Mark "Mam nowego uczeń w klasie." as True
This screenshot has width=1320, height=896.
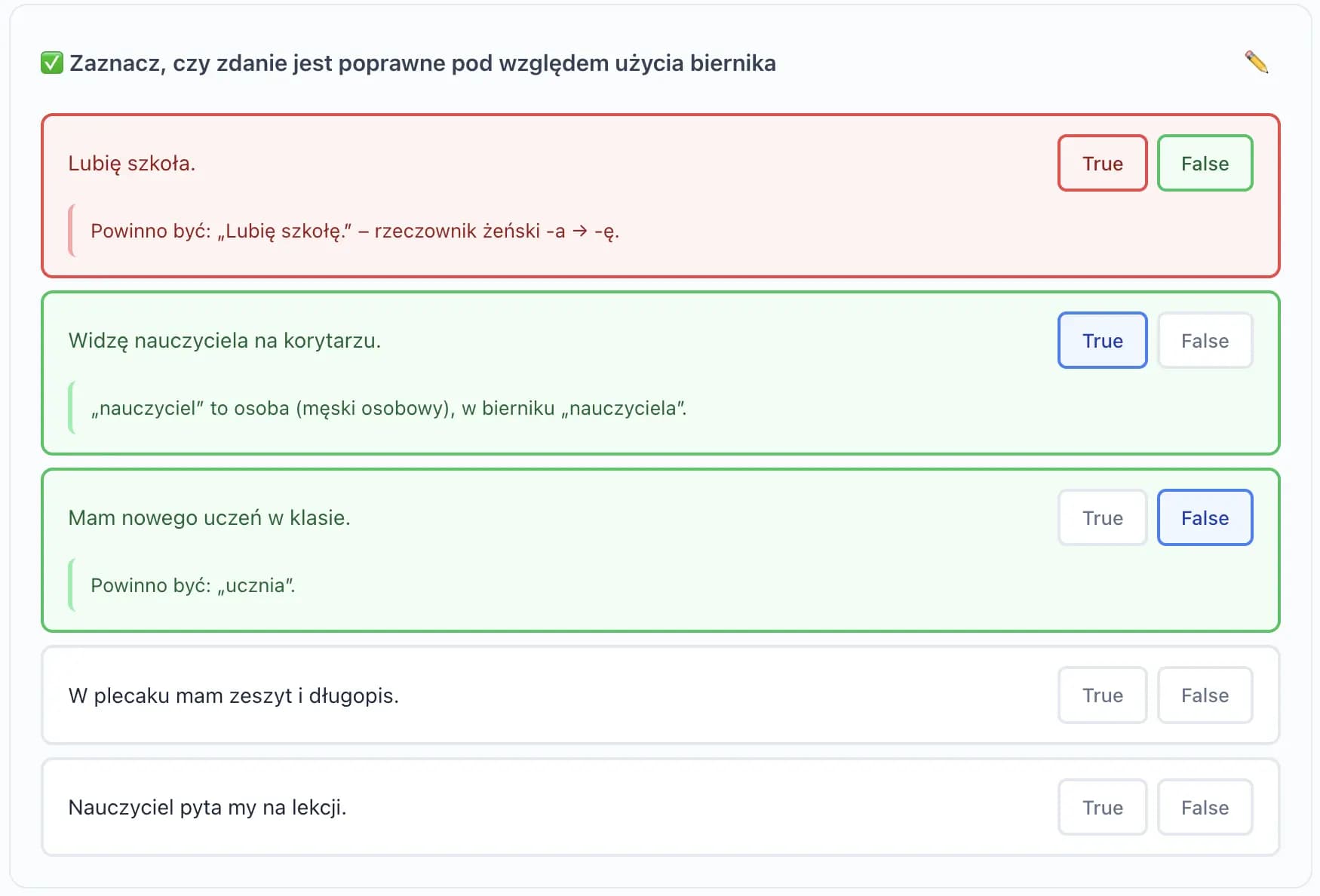pos(1102,517)
